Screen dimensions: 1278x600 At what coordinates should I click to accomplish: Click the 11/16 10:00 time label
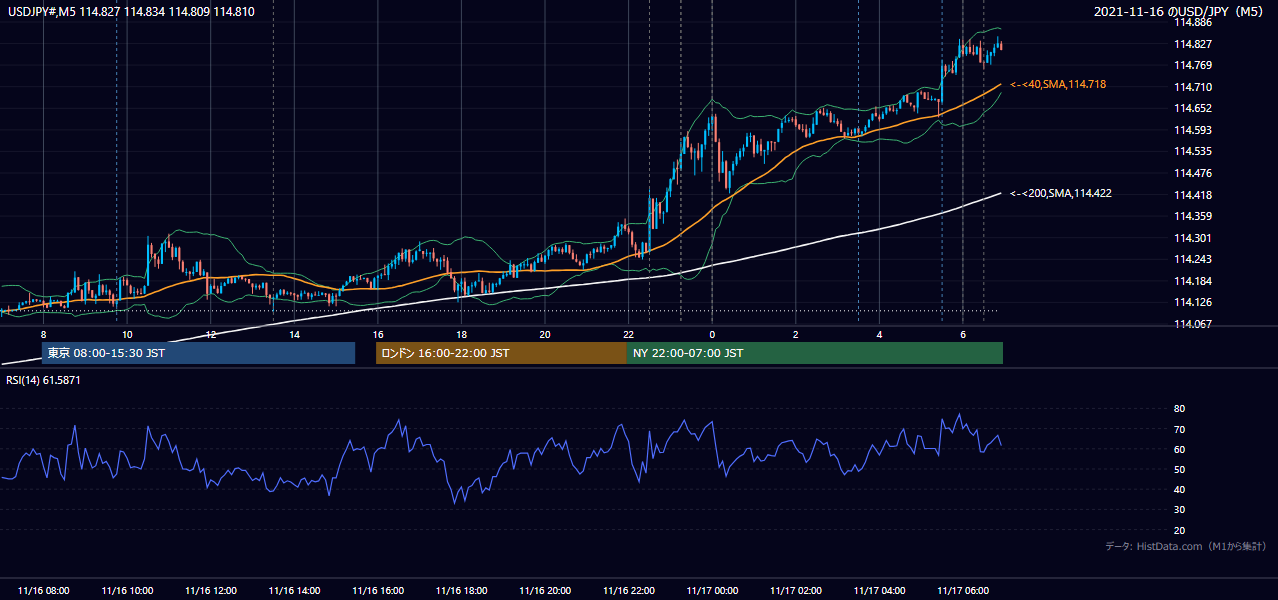(x=127, y=591)
